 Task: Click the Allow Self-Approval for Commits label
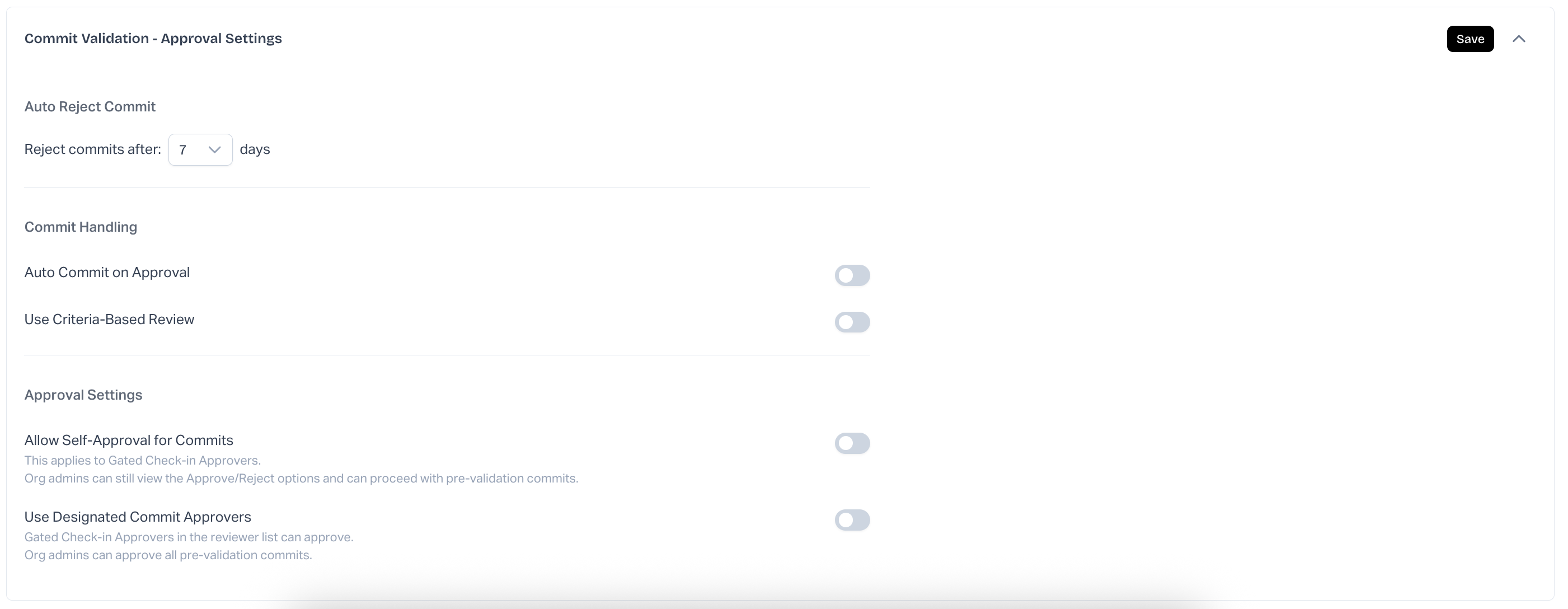[129, 441]
